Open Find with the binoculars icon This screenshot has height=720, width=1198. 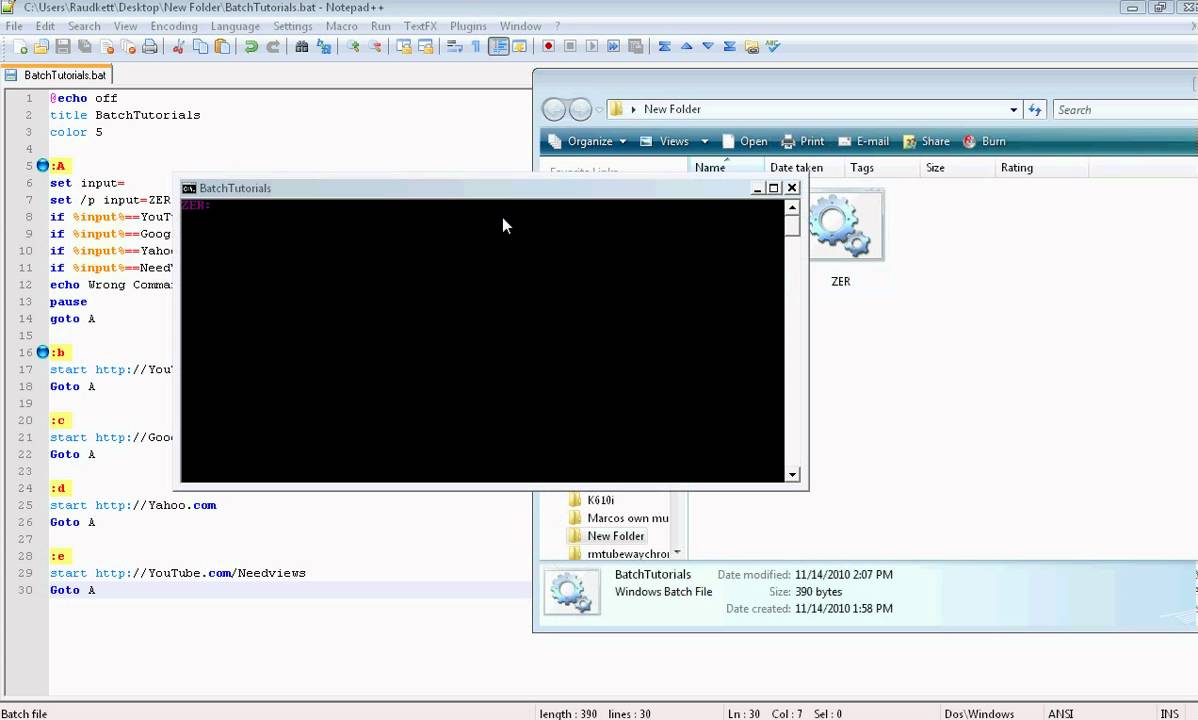pyautogui.click(x=302, y=47)
